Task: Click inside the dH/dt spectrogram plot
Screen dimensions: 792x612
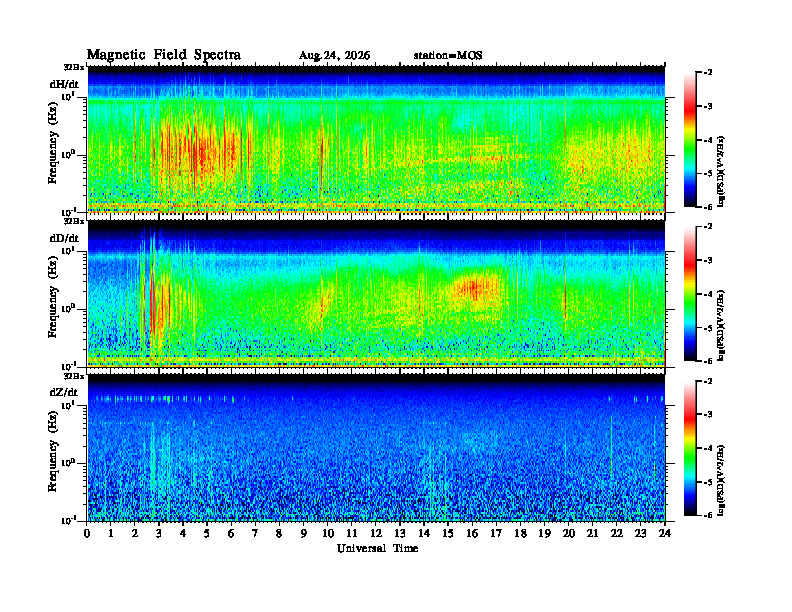Action: (x=376, y=139)
